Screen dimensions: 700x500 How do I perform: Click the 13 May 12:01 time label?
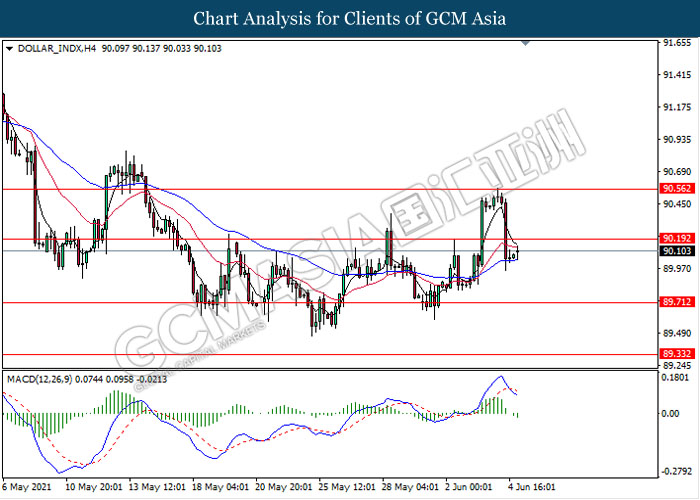pyautogui.click(x=157, y=487)
